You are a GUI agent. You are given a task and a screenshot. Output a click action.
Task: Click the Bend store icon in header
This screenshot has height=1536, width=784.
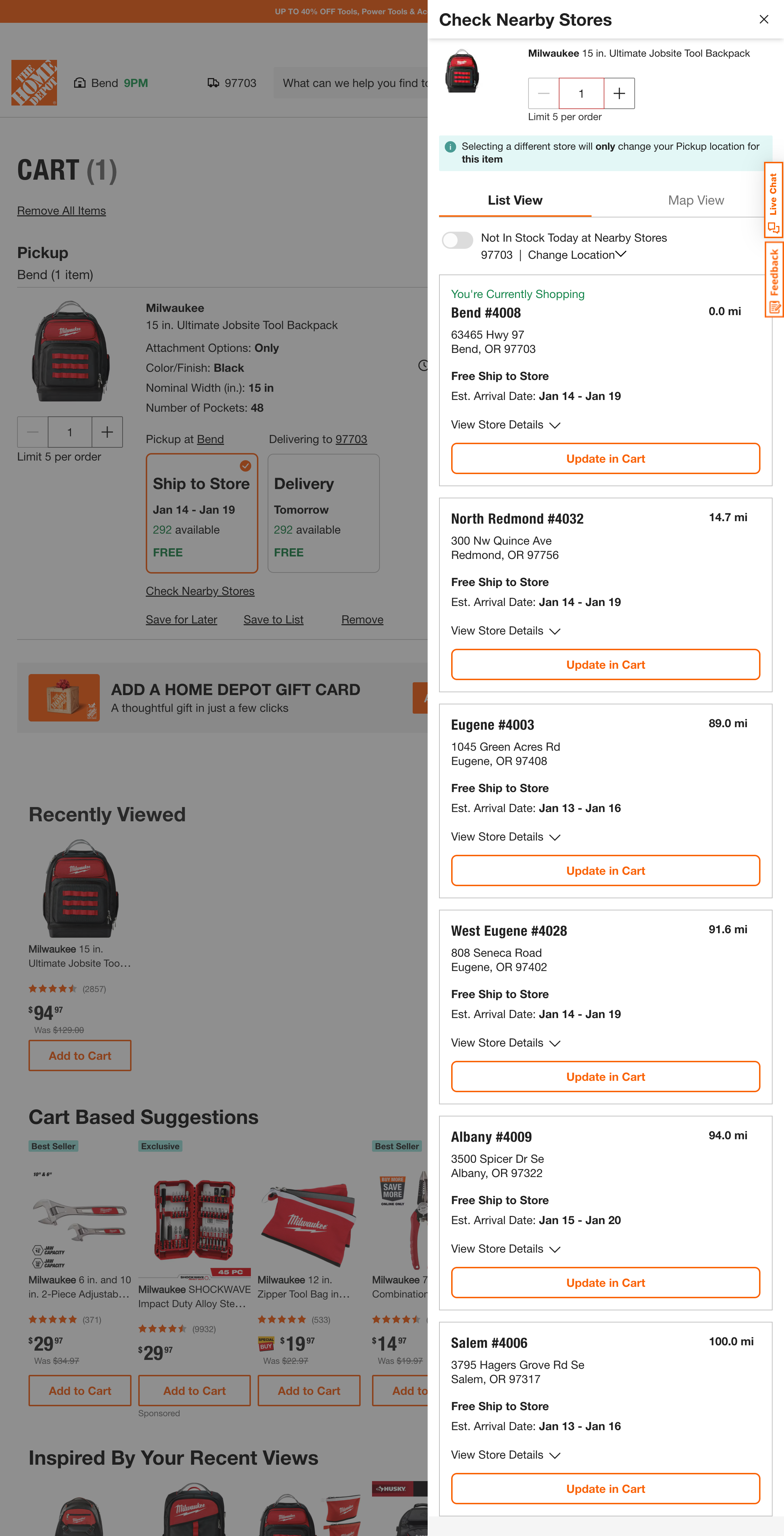(80, 83)
